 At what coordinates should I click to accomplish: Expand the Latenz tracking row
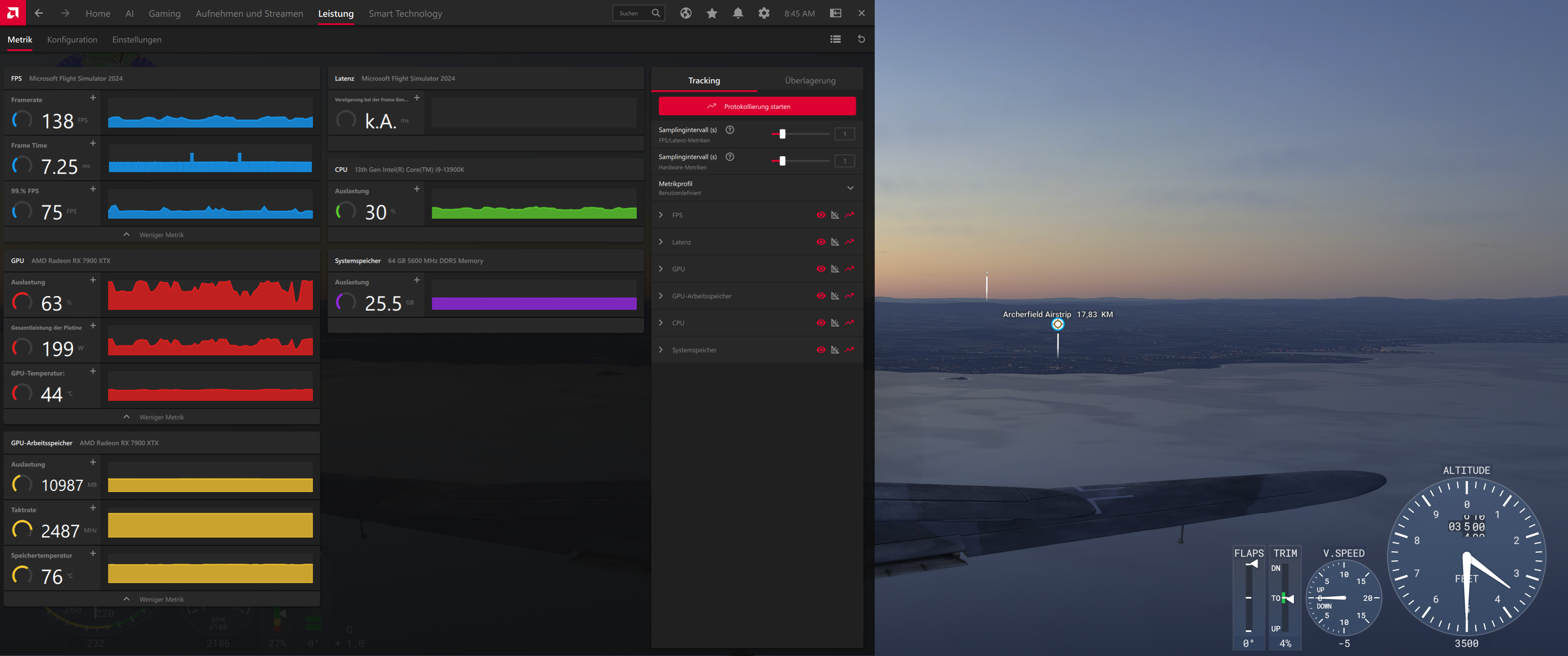pos(661,242)
